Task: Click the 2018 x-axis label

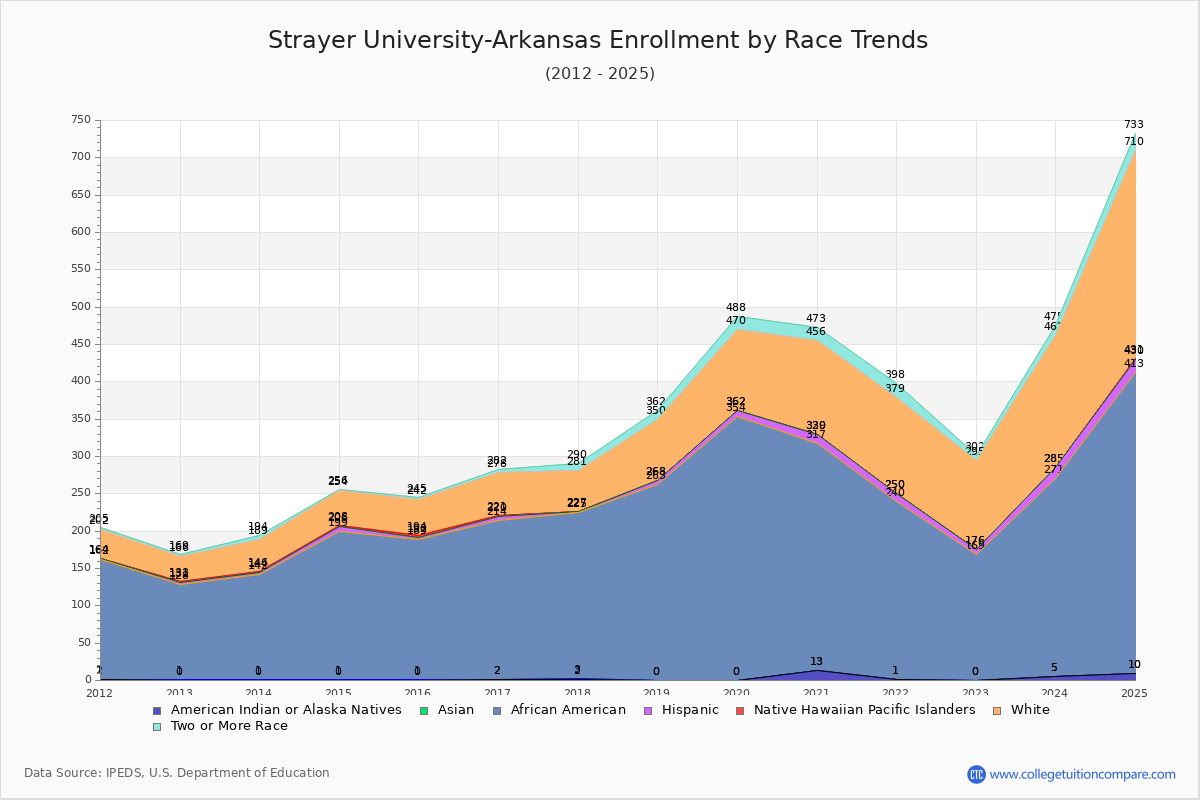Action: pyautogui.click(x=577, y=693)
